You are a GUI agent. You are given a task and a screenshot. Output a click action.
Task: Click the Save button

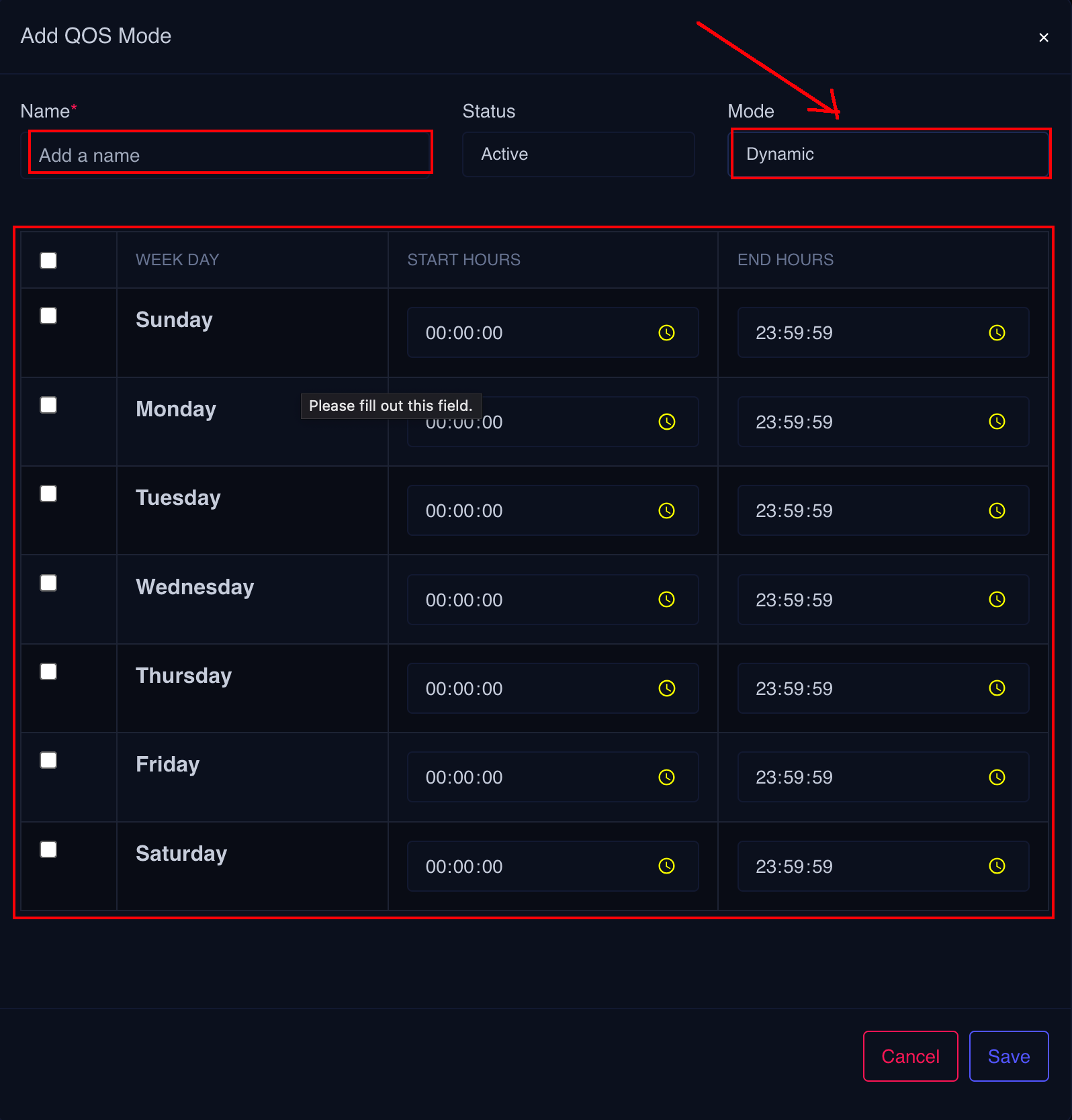point(1008,1056)
